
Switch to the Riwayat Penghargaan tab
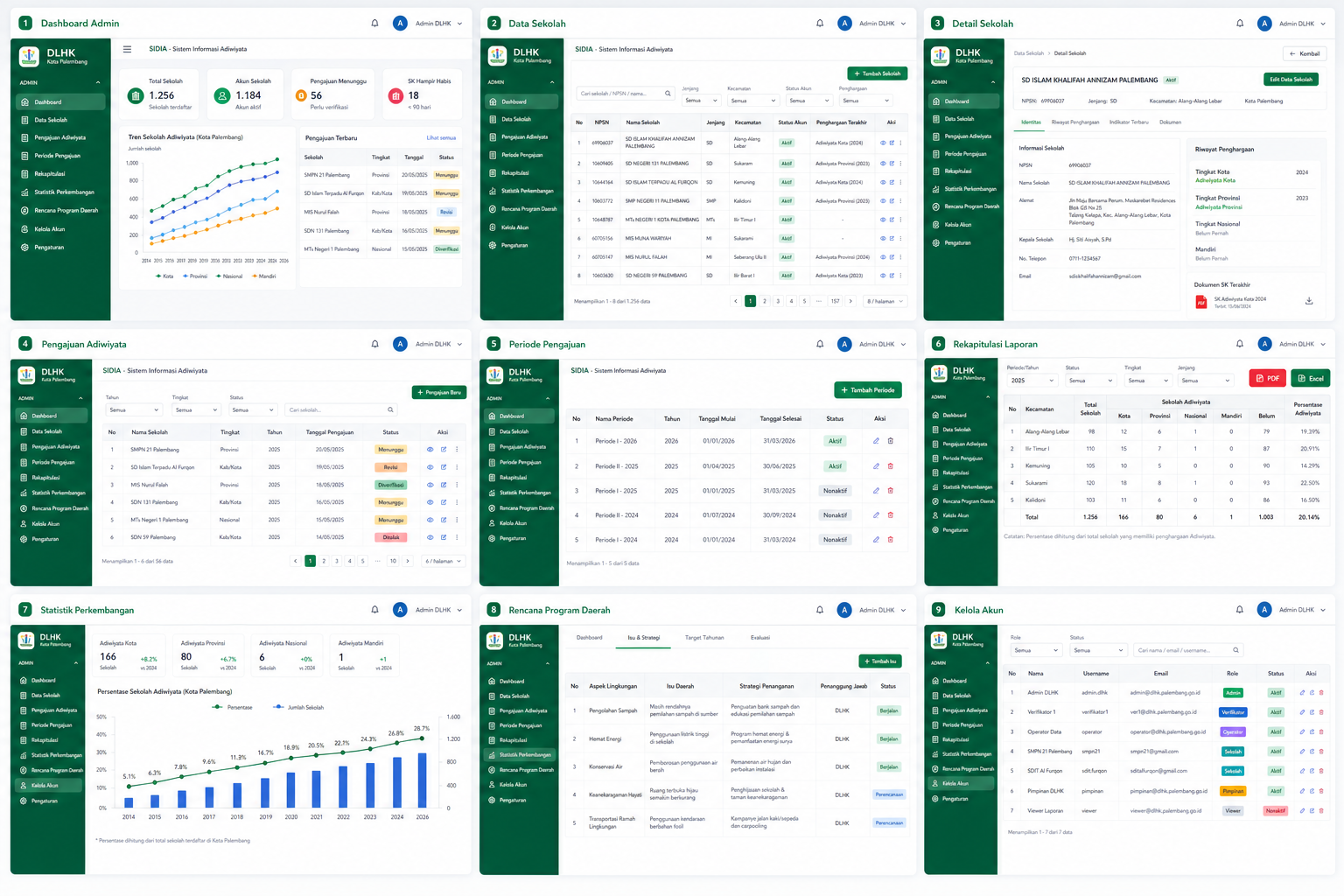pyautogui.click(x=1075, y=122)
